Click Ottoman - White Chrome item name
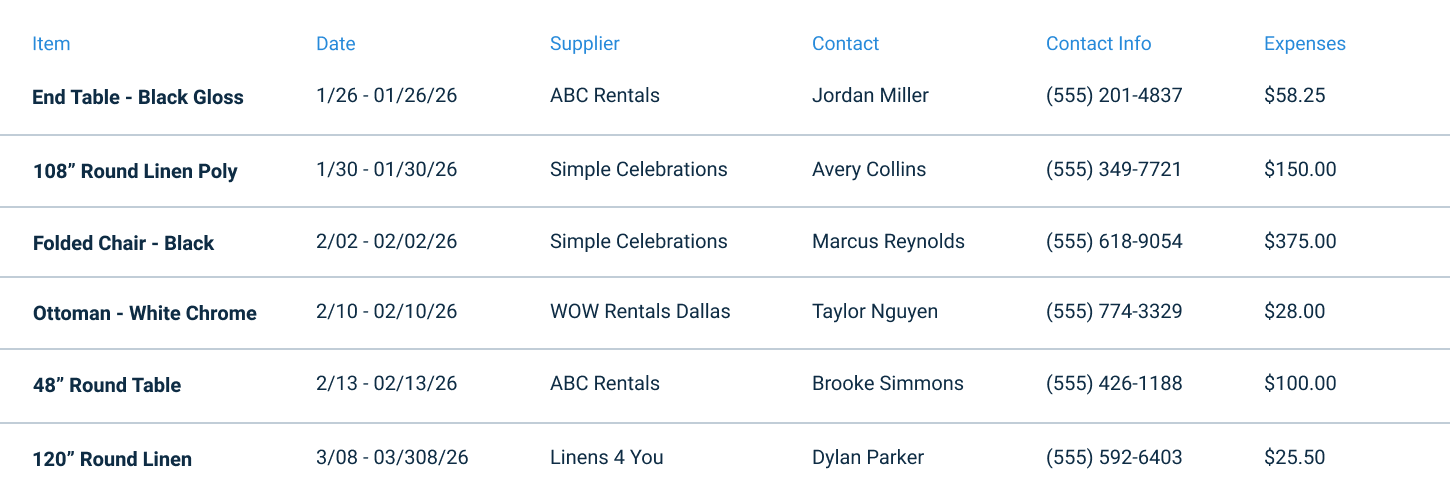The image size is (1450, 490). tap(144, 313)
